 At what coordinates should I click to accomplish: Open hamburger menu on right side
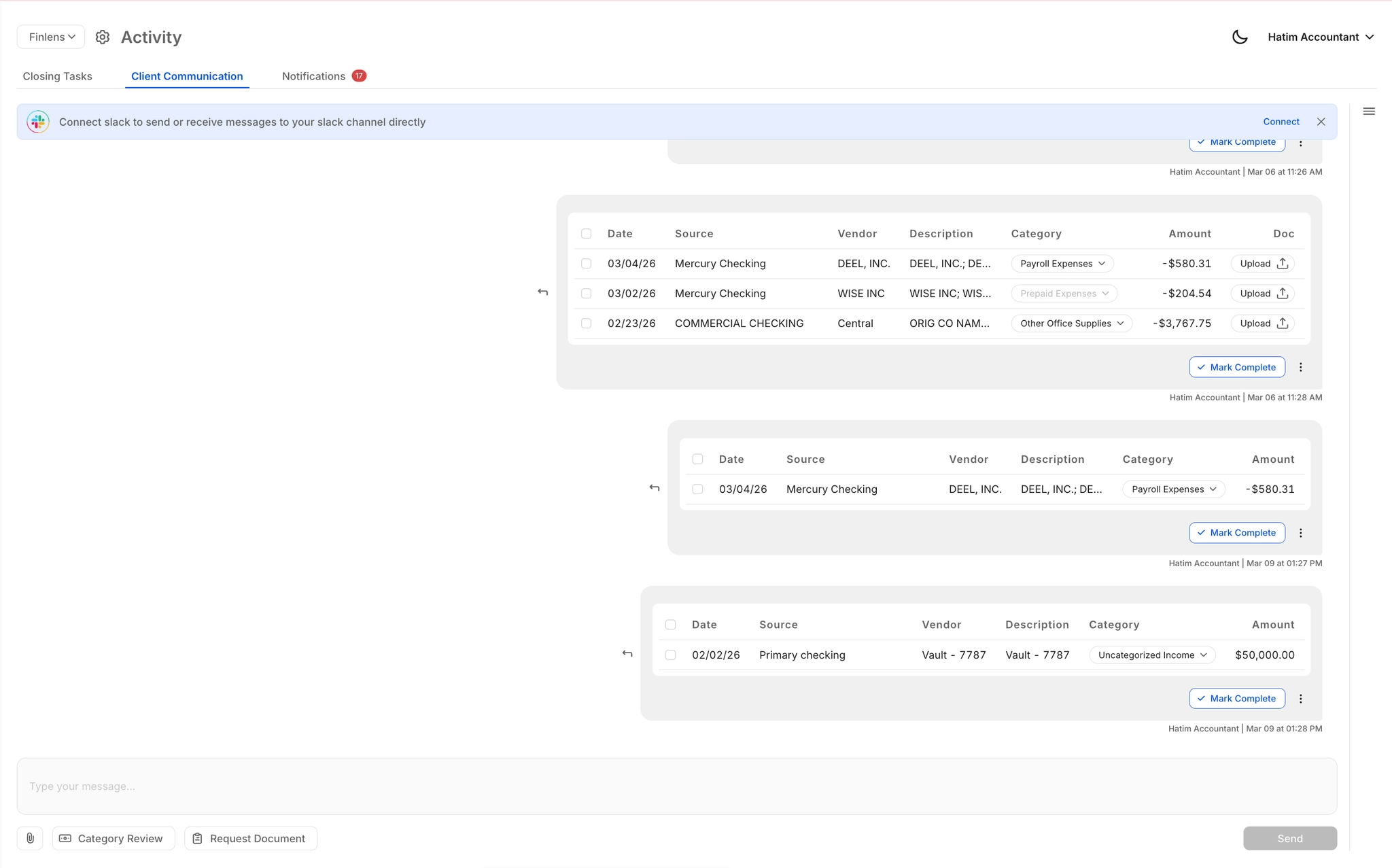coord(1369,111)
